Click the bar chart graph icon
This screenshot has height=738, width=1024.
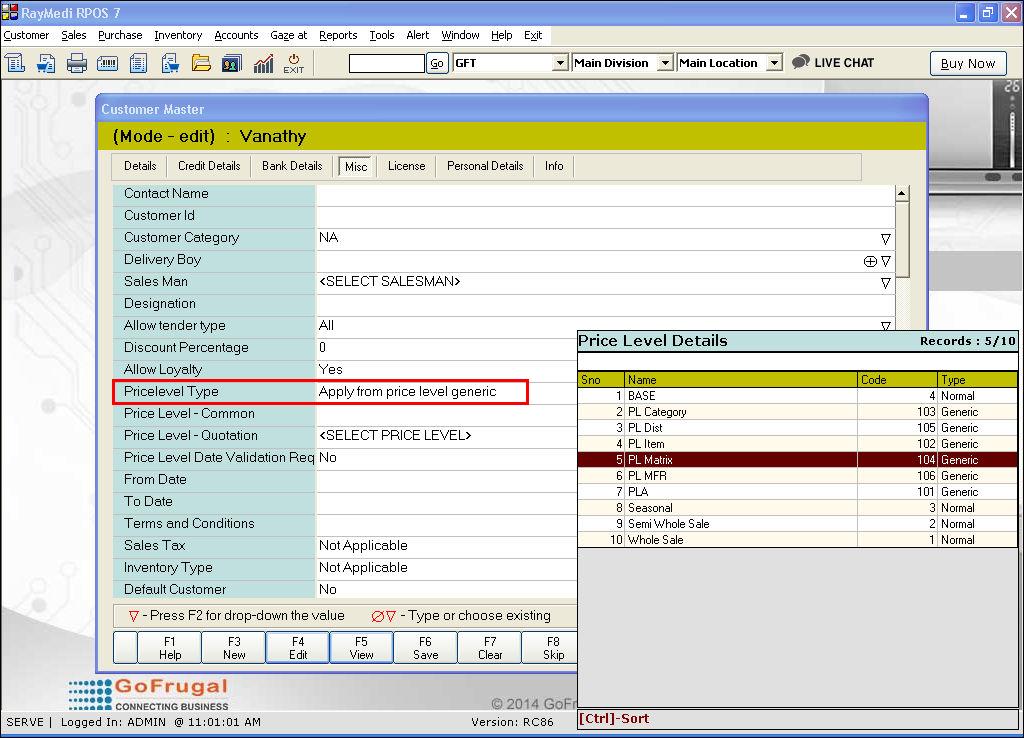point(263,64)
